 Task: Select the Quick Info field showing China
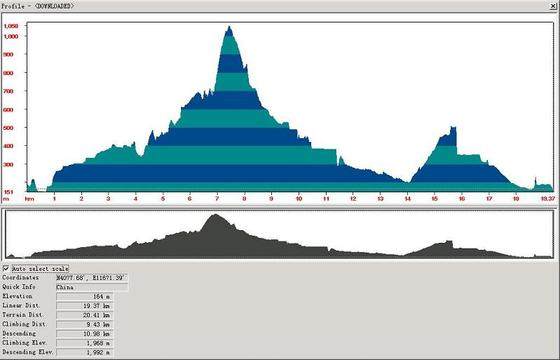92,287
